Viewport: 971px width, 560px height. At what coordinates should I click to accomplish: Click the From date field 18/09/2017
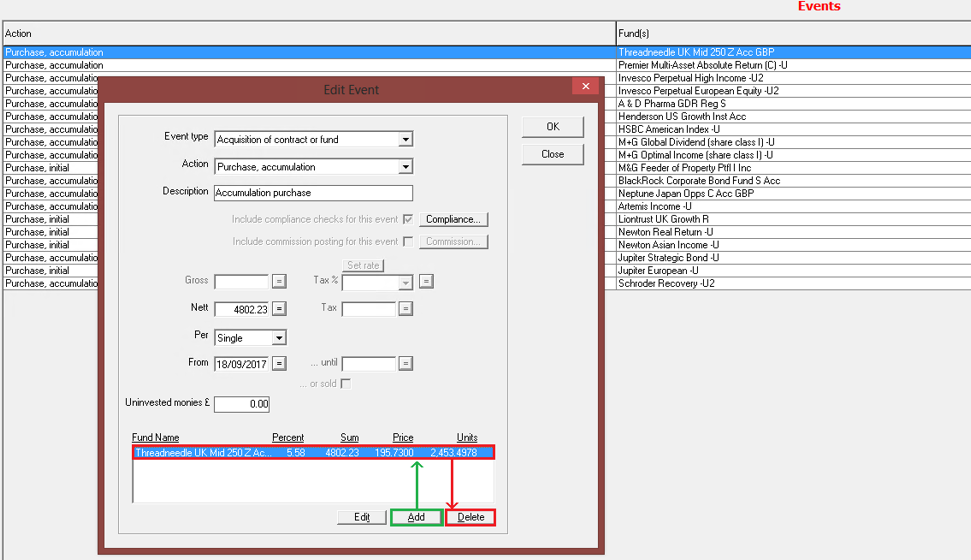pos(242,364)
